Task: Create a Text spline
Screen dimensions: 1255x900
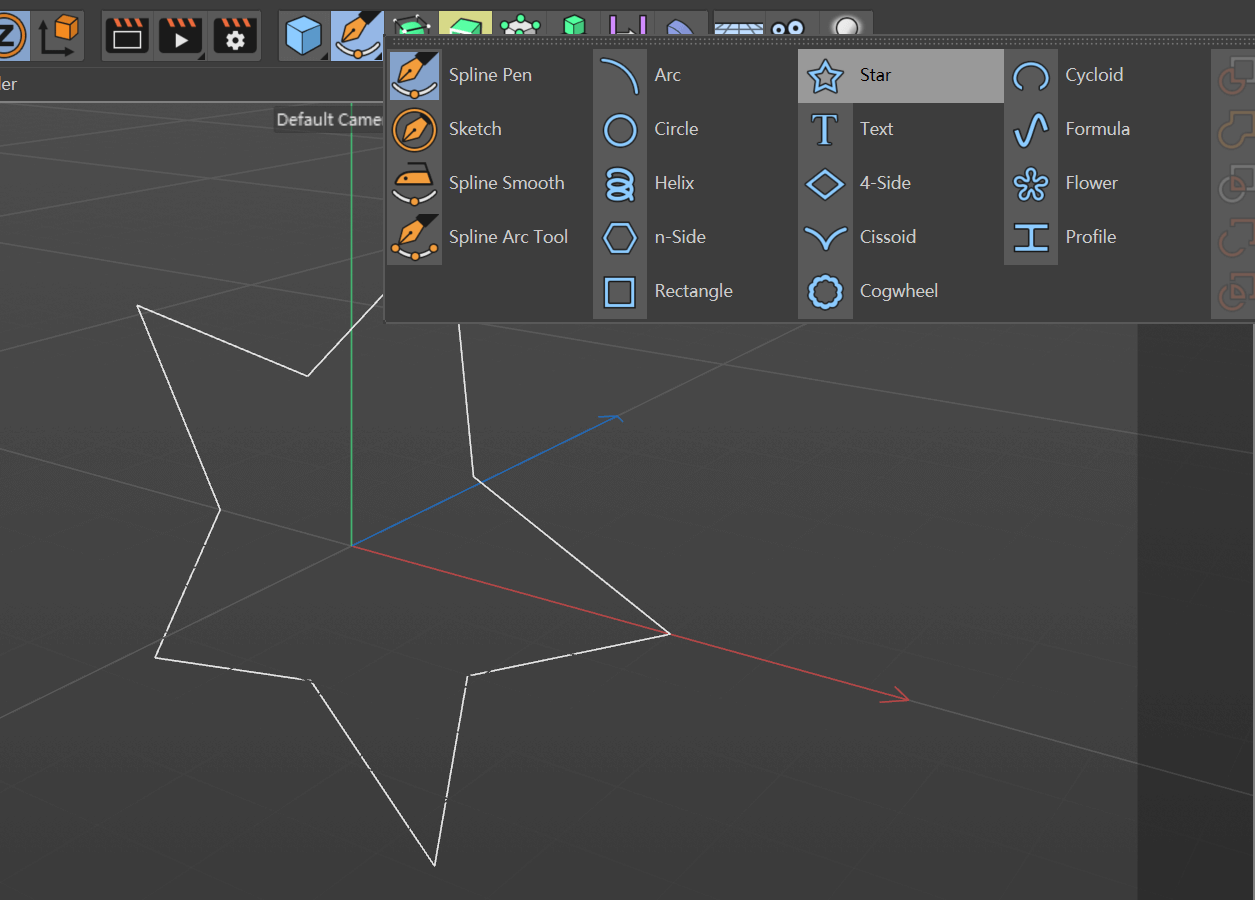Action: pyautogui.click(x=900, y=129)
